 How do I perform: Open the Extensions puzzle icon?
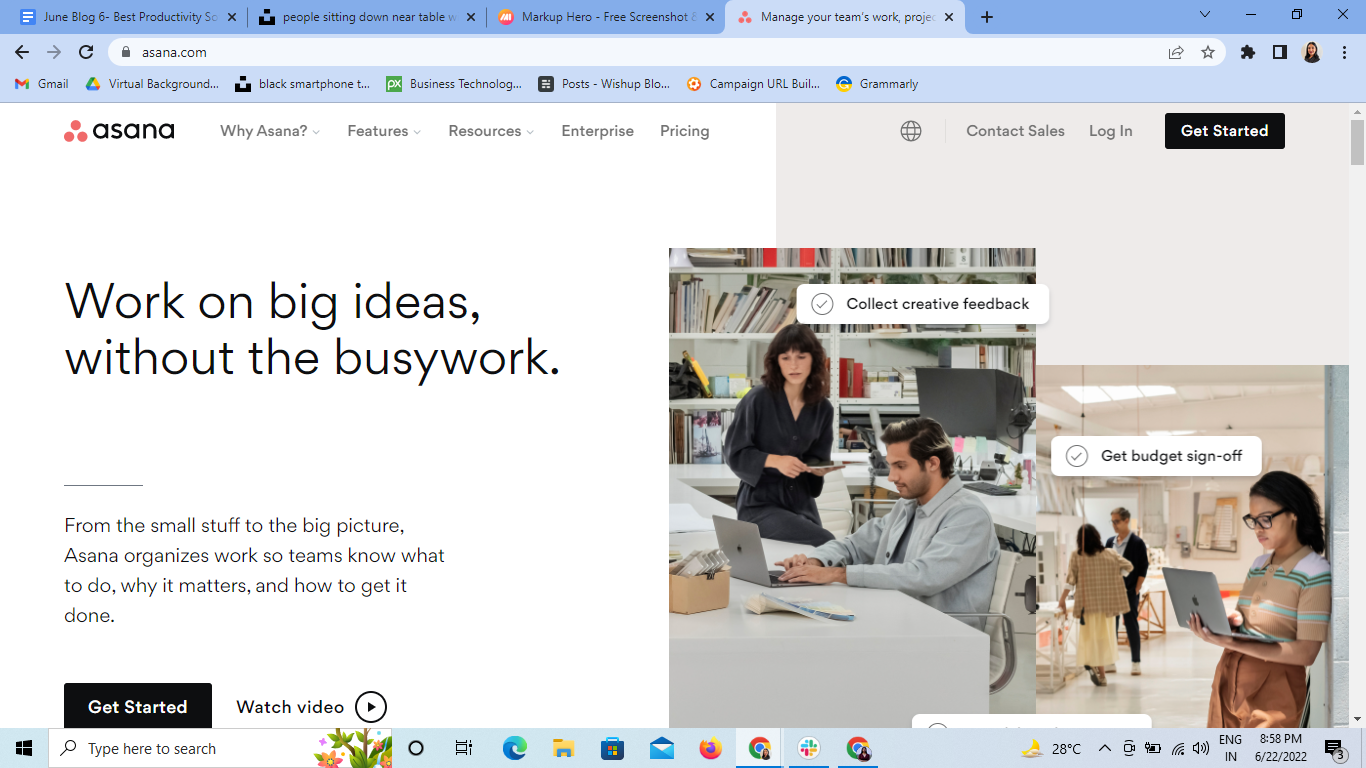[1248, 52]
